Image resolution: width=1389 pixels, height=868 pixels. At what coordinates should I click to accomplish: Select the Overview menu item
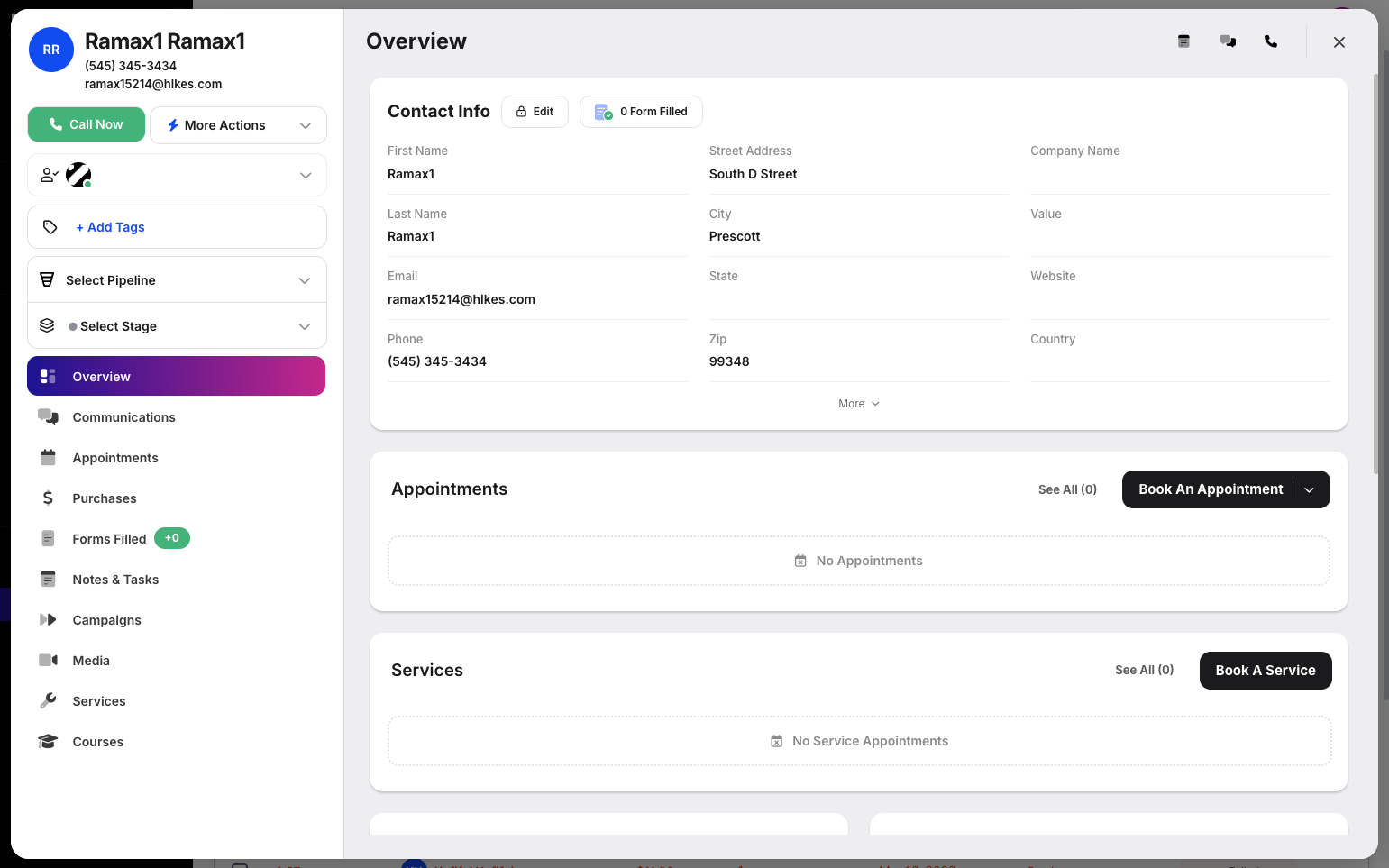[176, 376]
